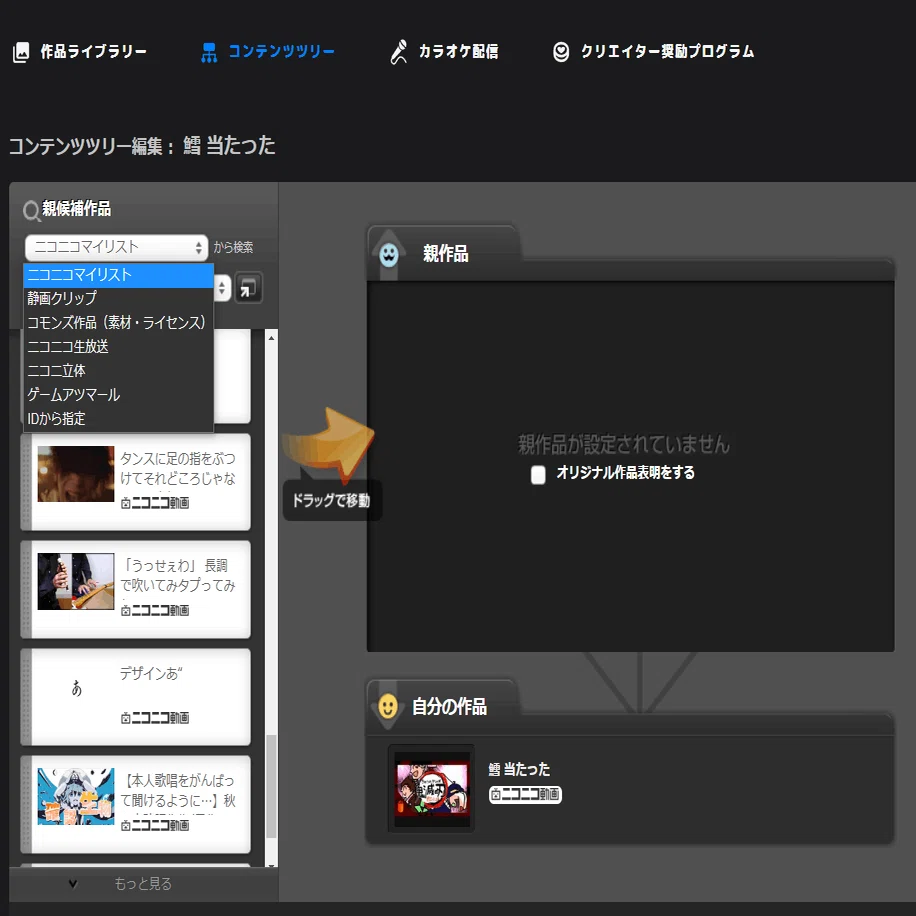This screenshot has width=916, height=916.
Task: Select コモンズ作品（素材・ライセンス） option
Action: pyautogui.click(x=119, y=322)
